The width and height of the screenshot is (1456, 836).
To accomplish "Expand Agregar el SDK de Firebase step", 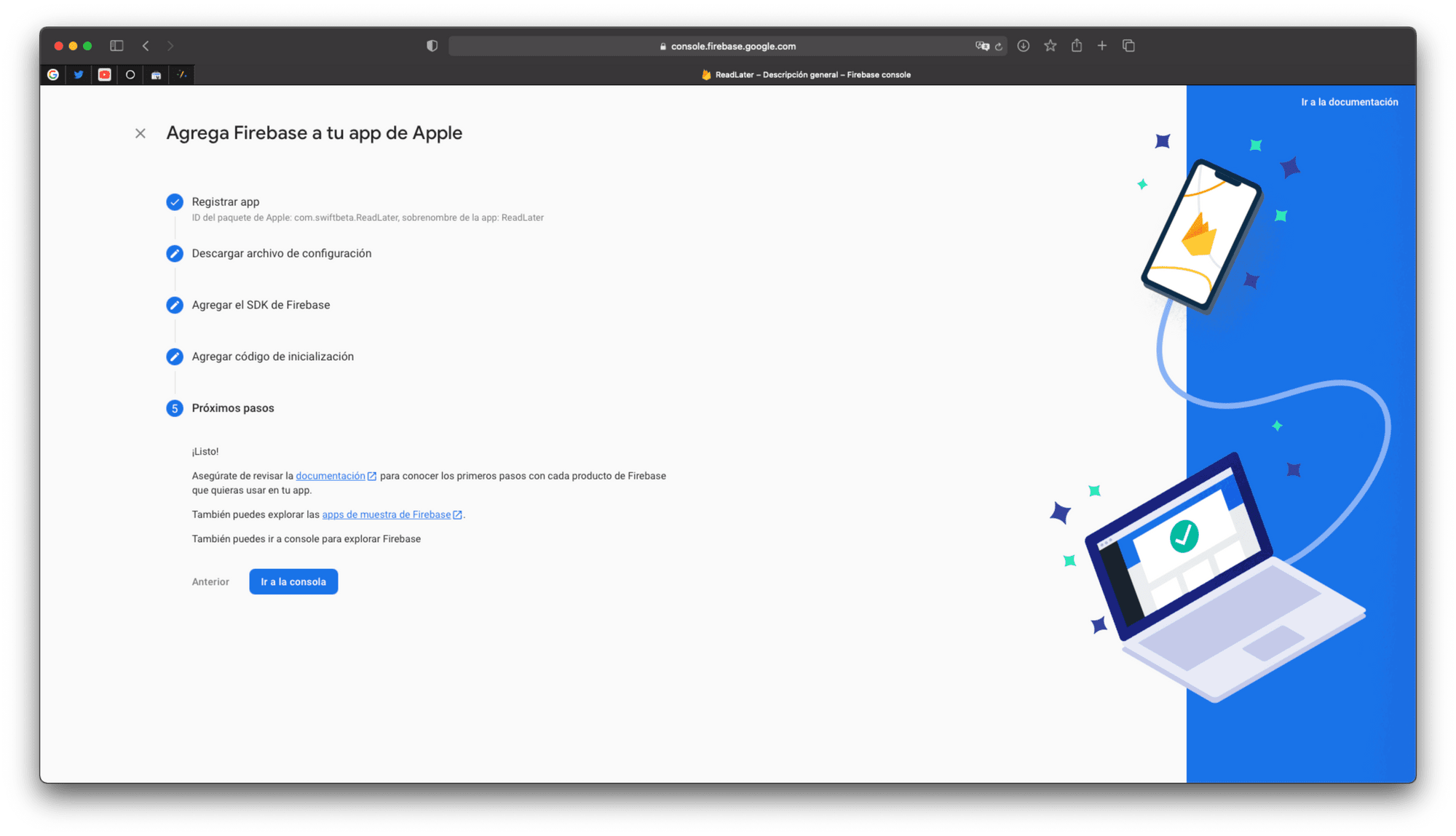I will pyautogui.click(x=261, y=306).
